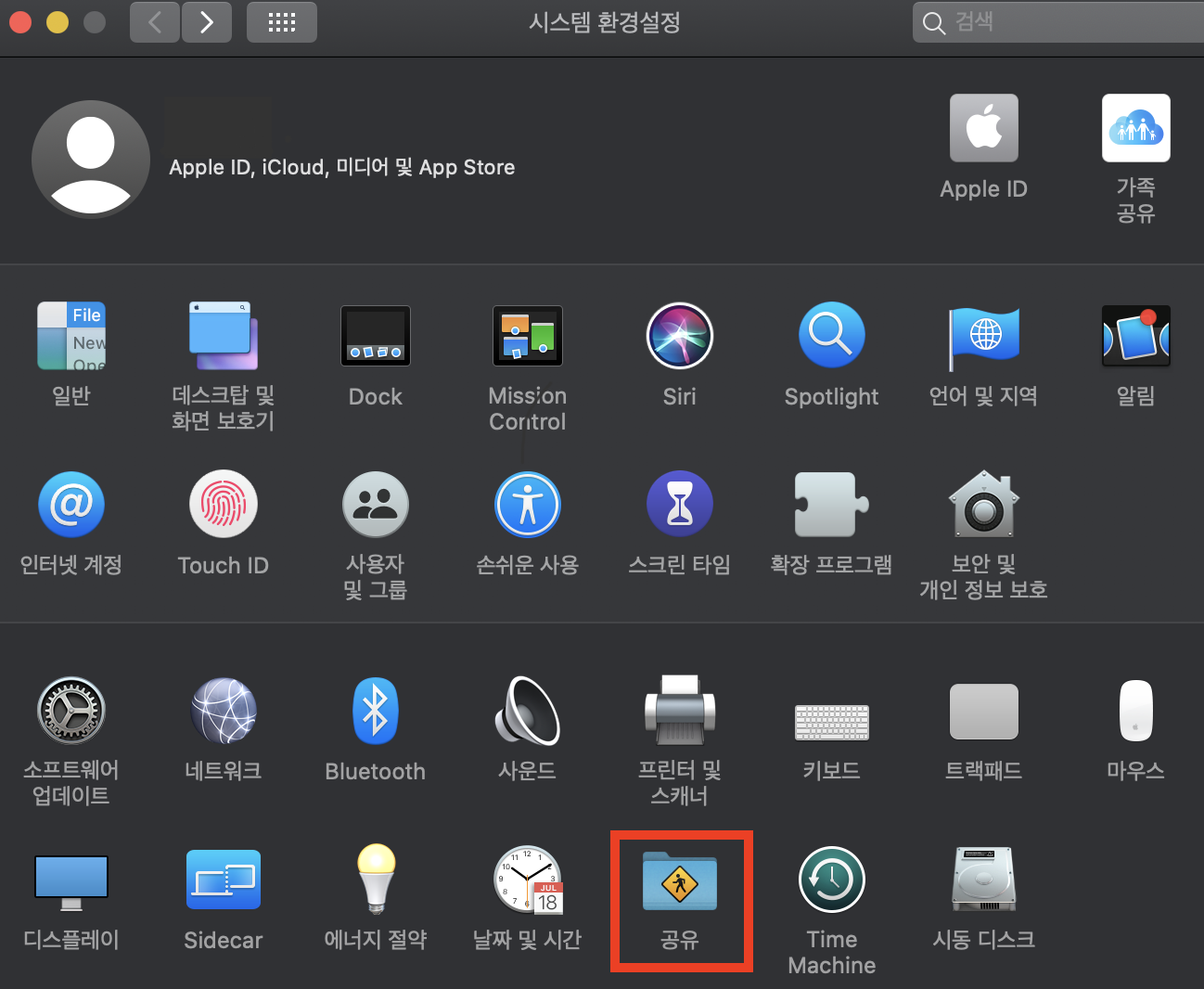Open 시동 디스크 (Startup Disk) pane

(984, 880)
